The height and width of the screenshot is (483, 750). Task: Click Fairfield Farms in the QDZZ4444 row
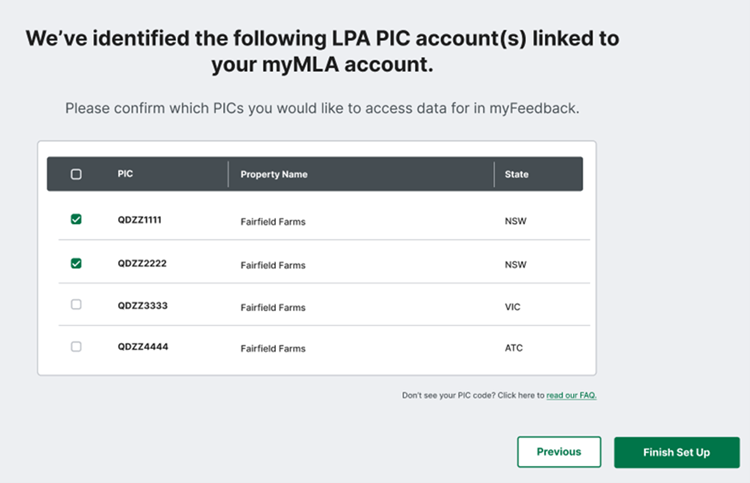click(x=273, y=349)
